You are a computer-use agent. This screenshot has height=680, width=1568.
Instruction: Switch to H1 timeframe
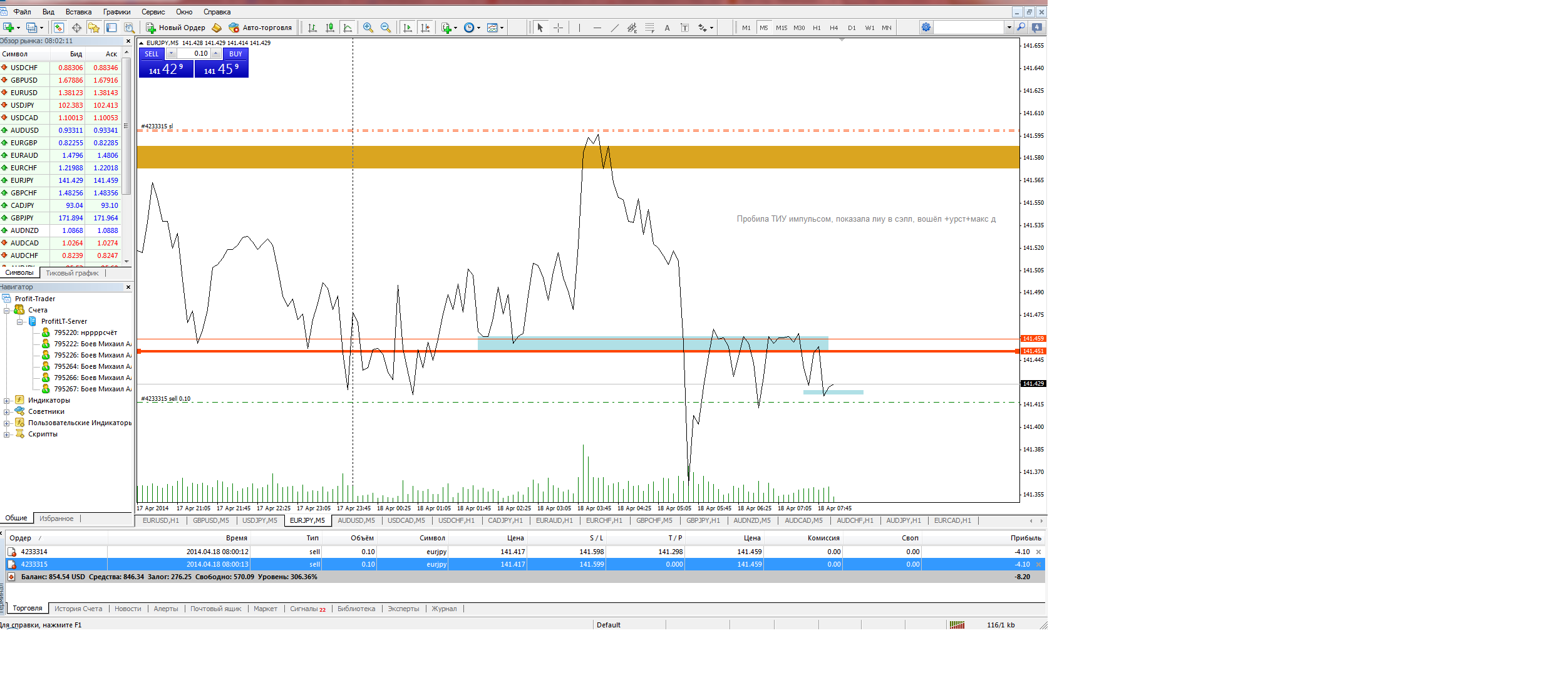click(x=817, y=28)
